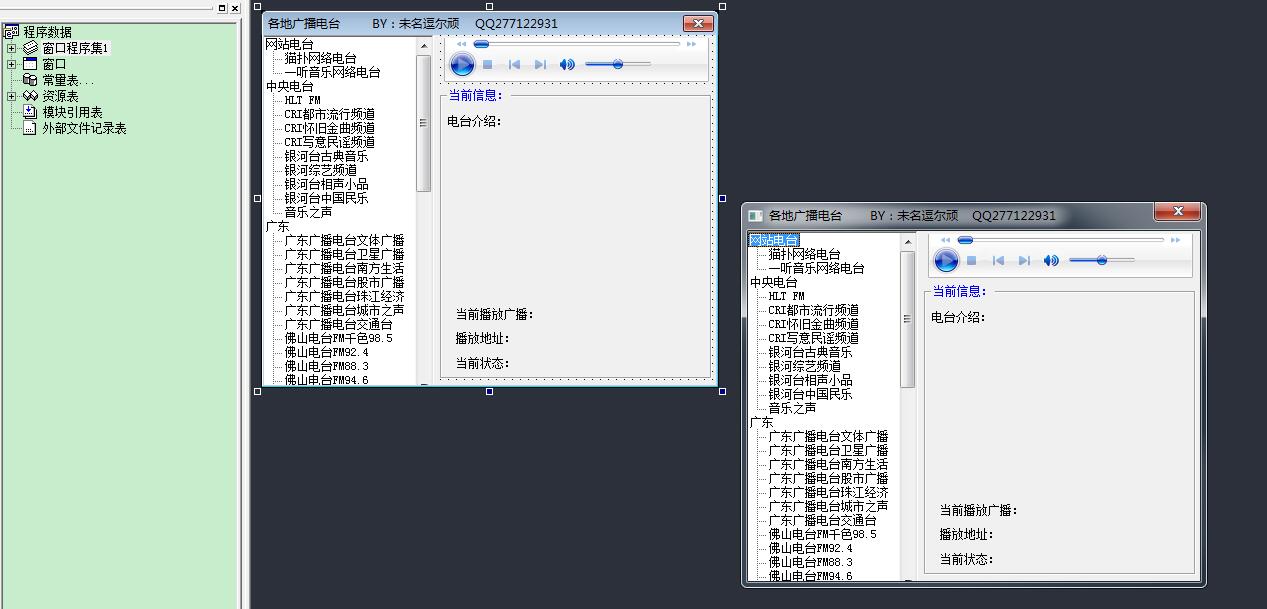This screenshot has height=609, width=1267.
Task: Click Previous track icon in running radio window
Action: click(997, 261)
